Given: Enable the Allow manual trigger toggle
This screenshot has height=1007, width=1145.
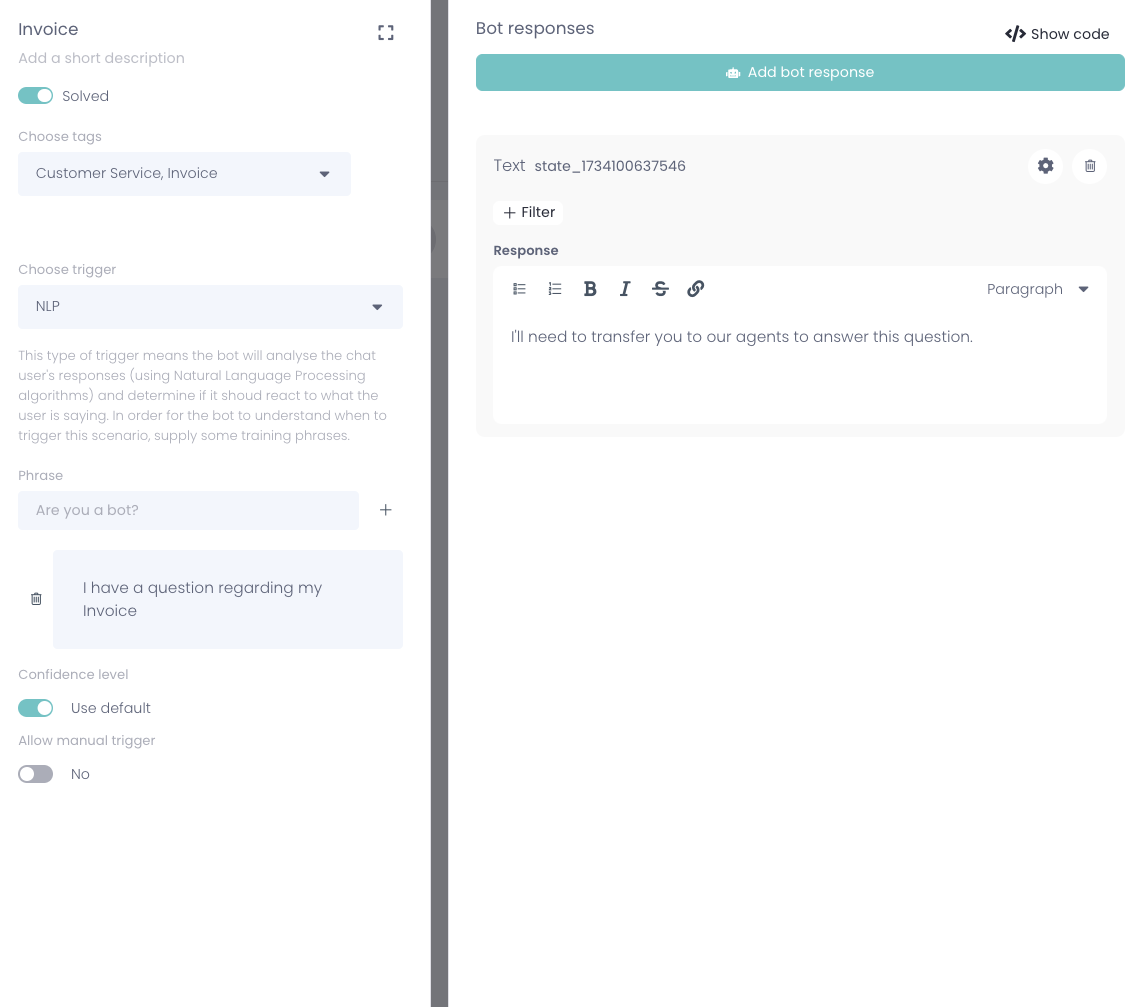Looking at the screenshot, I should coord(36,774).
